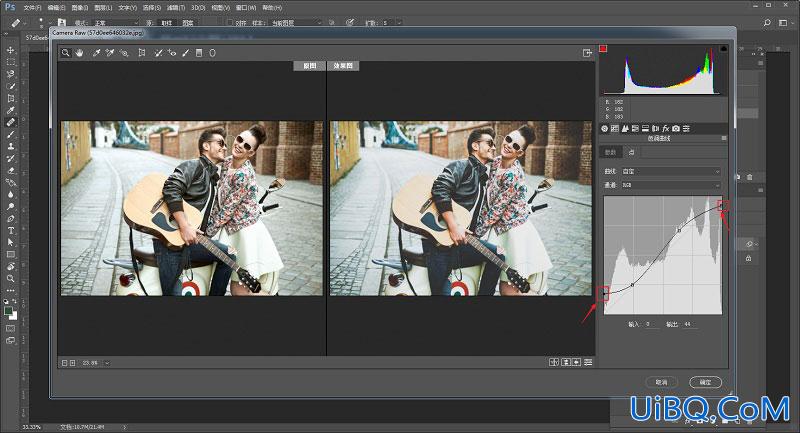
Task: Select the Transform tool in Camera Raw
Action: coord(142,53)
